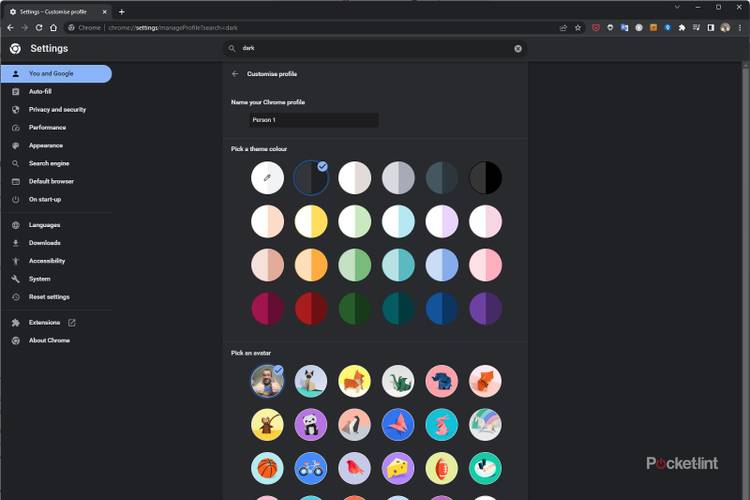Choose the red bird avatar
This screenshot has width=750, height=500.
coord(354,468)
